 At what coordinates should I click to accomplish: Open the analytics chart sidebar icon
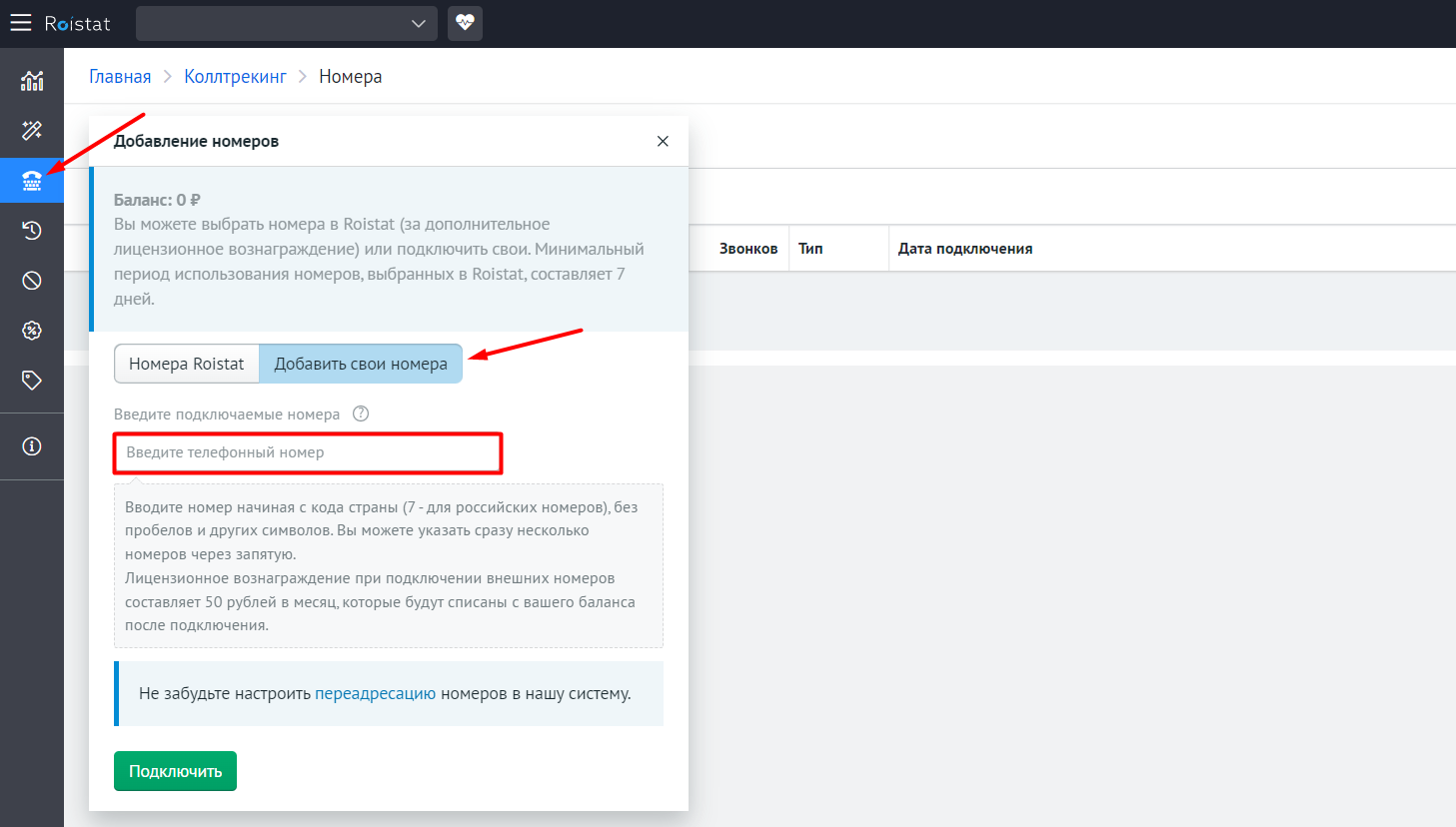click(32, 81)
